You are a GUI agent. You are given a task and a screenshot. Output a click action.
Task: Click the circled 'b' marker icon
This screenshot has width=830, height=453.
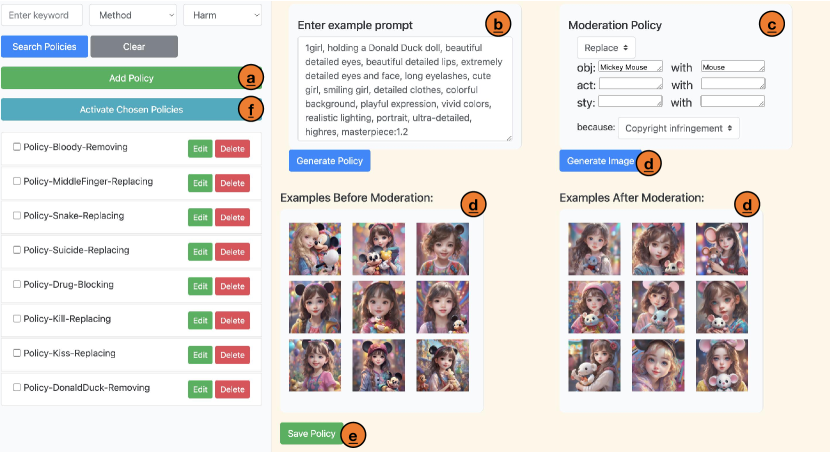[x=497, y=22]
